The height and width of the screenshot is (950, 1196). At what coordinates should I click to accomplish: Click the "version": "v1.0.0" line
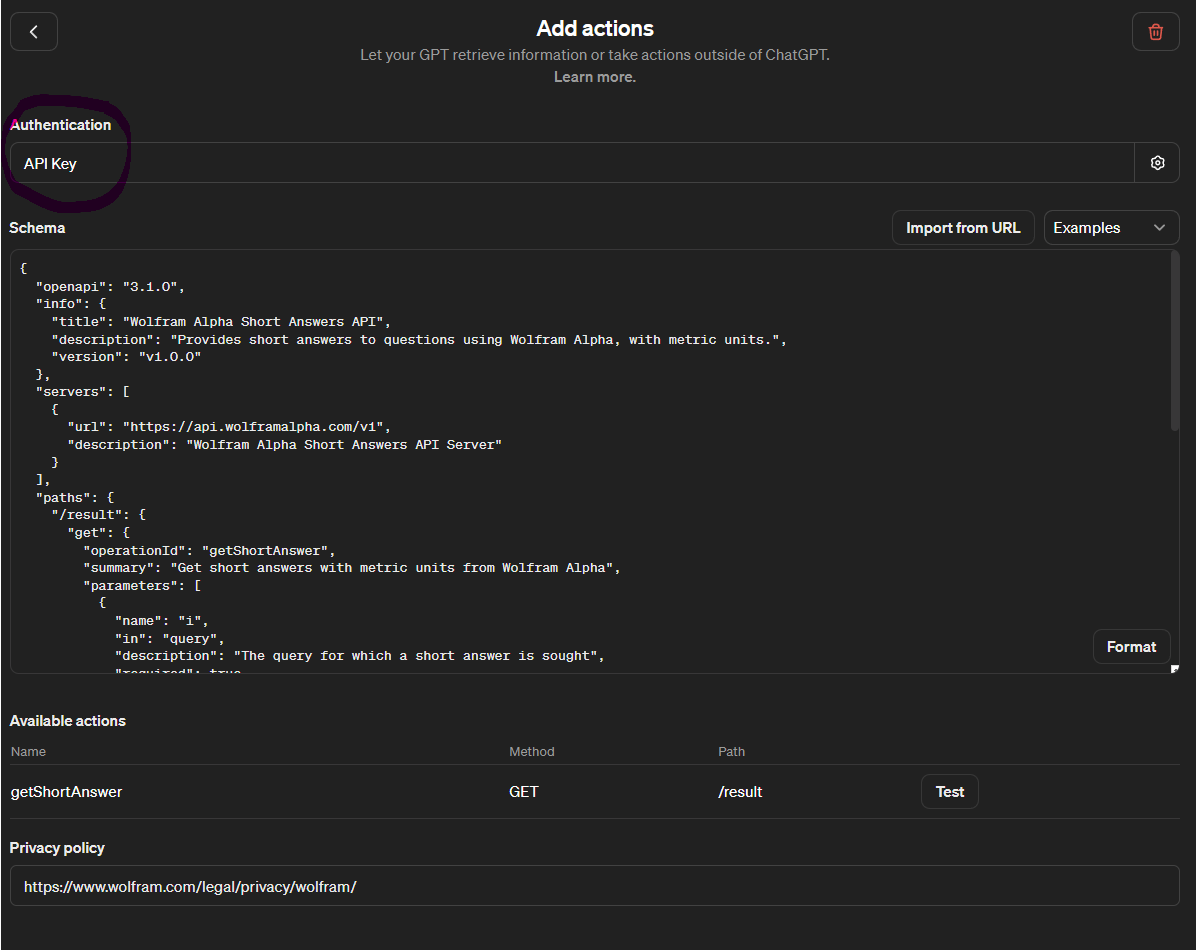pyautogui.click(x=127, y=357)
